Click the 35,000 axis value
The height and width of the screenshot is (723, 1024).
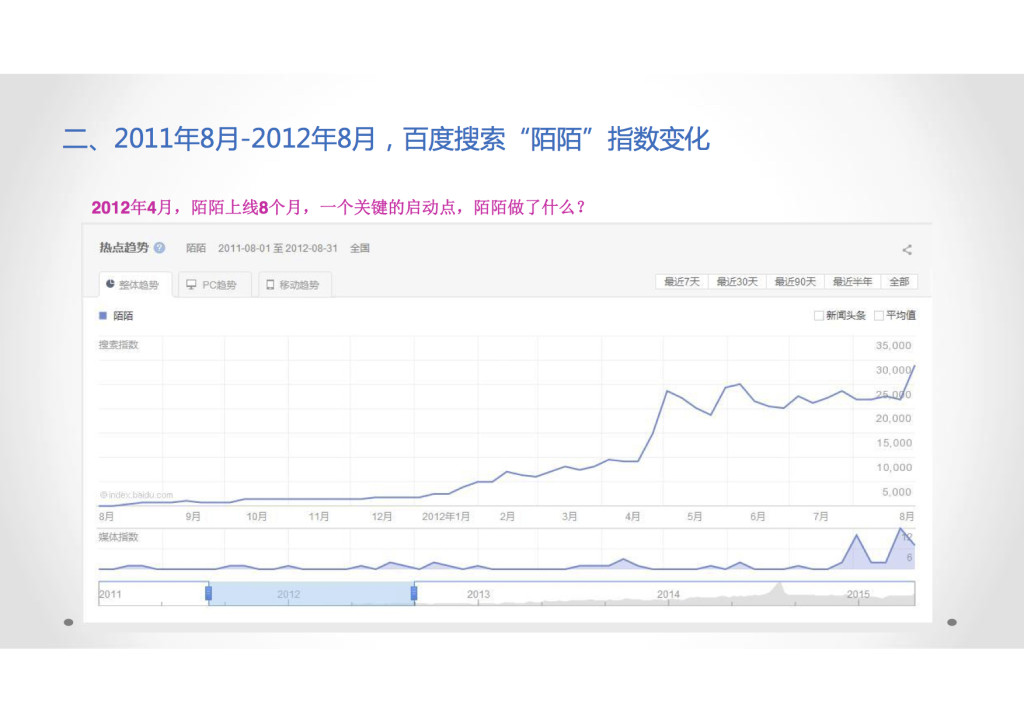click(x=893, y=345)
